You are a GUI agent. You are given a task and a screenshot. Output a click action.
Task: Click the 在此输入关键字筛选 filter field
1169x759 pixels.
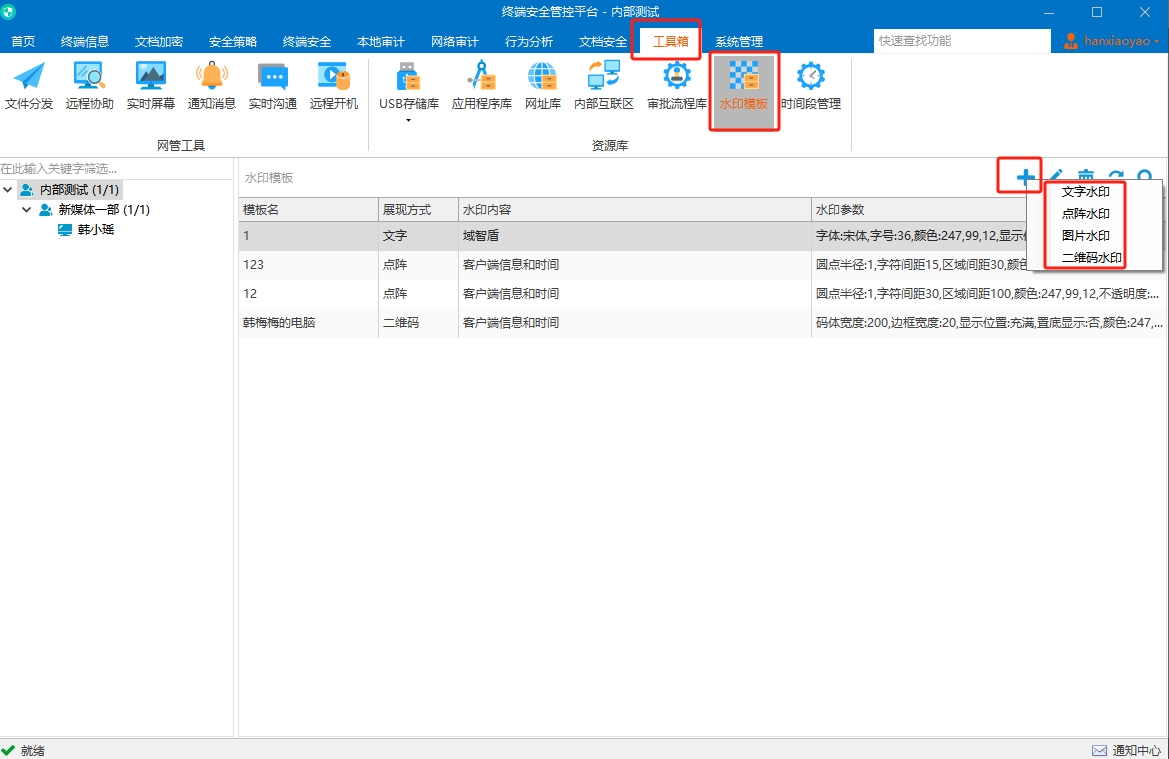click(x=116, y=169)
